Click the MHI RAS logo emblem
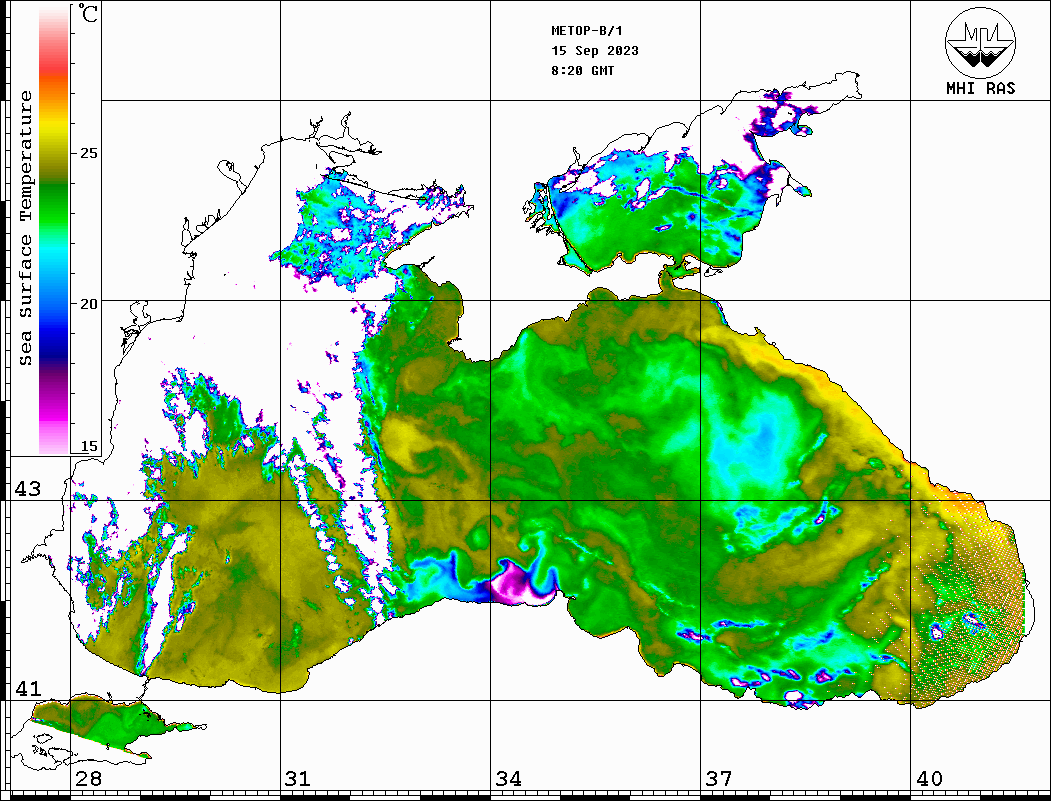Viewport: 1051px width, 801px height. coord(980,41)
